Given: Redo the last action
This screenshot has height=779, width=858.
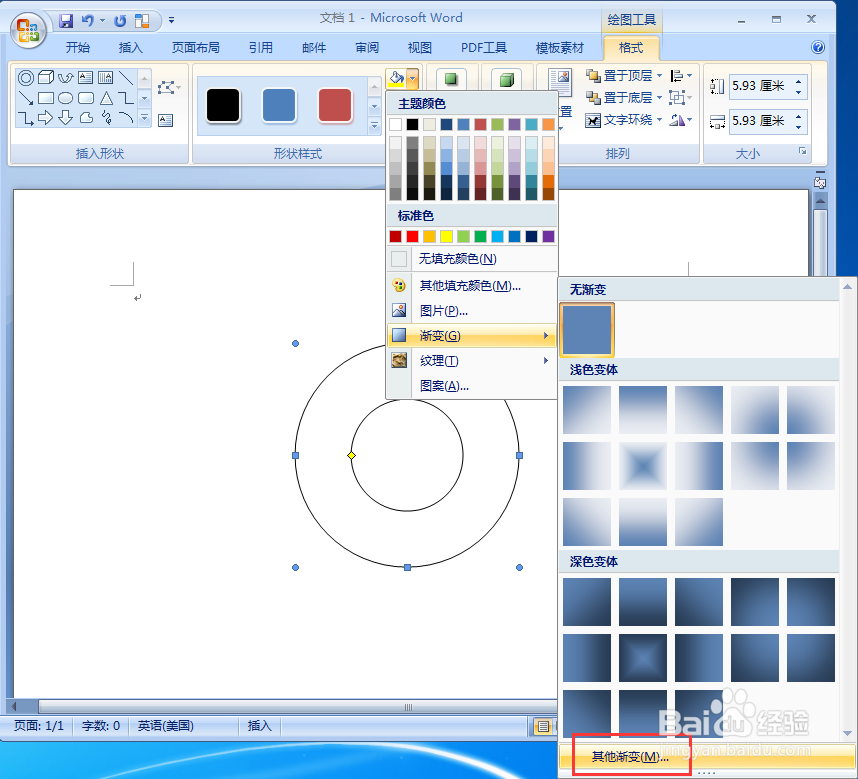Looking at the screenshot, I should 120,21.
